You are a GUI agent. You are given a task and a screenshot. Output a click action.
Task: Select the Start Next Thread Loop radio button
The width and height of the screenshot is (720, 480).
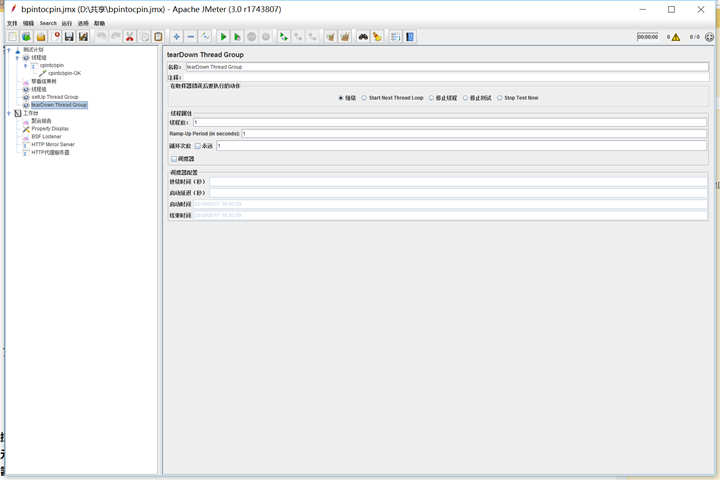coord(364,98)
